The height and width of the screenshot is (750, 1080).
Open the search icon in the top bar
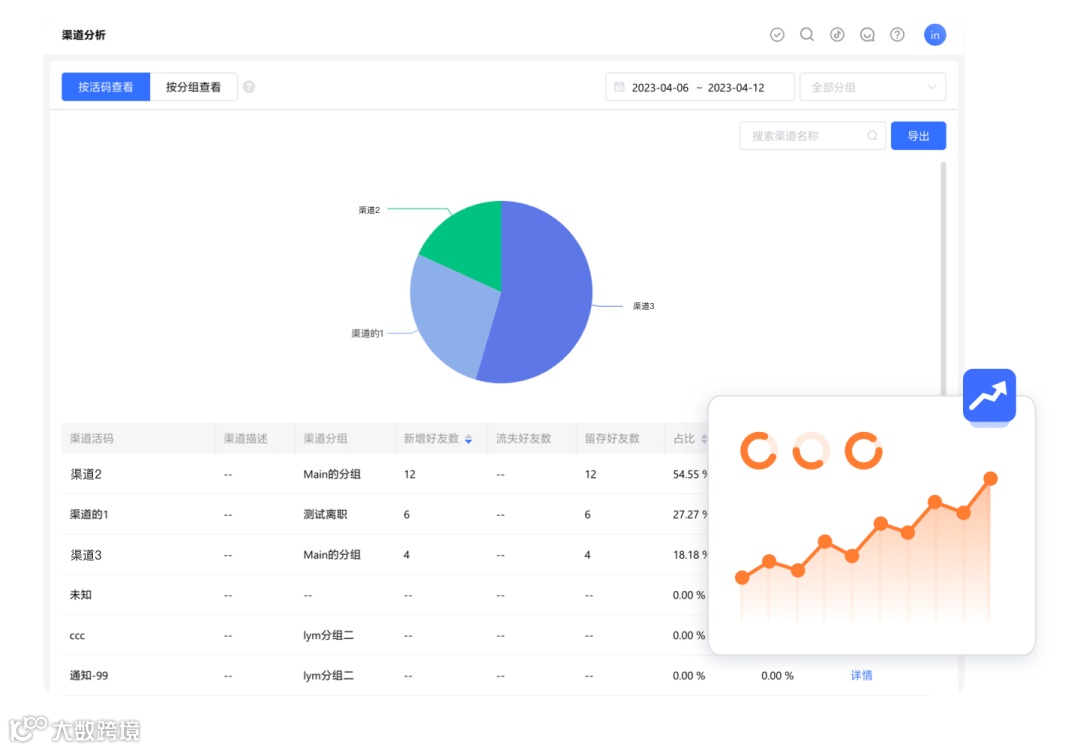pyautogui.click(x=807, y=34)
